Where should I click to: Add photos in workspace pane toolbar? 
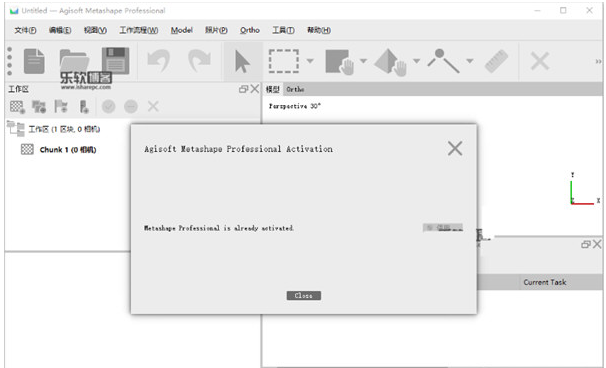pos(39,107)
